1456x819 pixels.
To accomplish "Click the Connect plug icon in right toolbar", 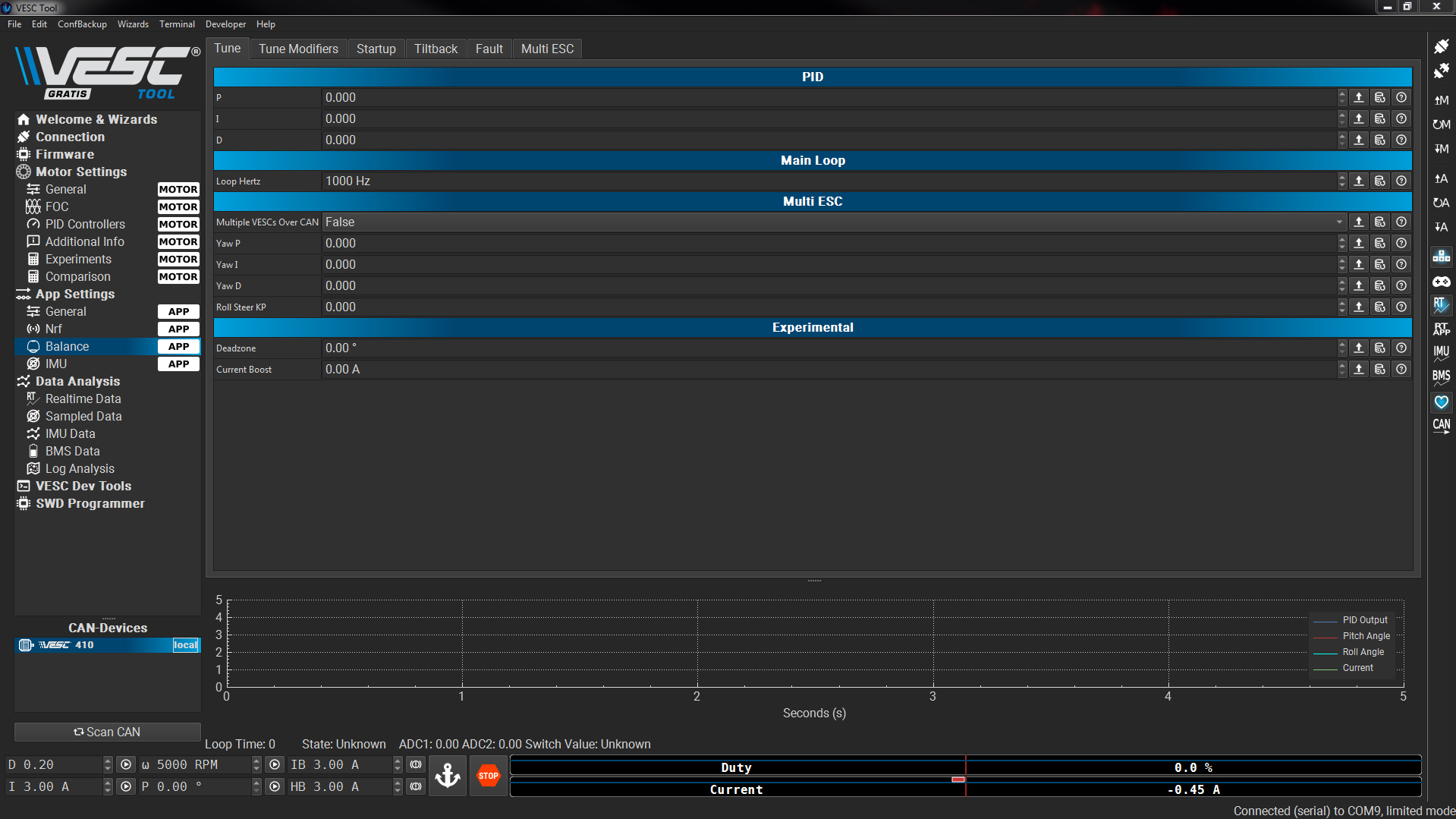I will coord(1441,46).
